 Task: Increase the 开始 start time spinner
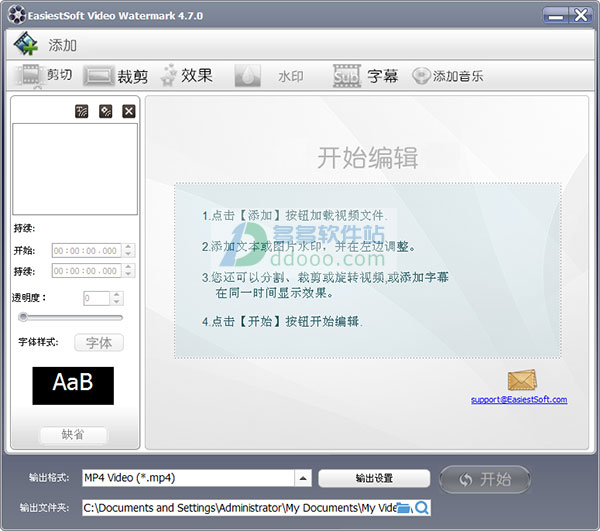point(128,247)
